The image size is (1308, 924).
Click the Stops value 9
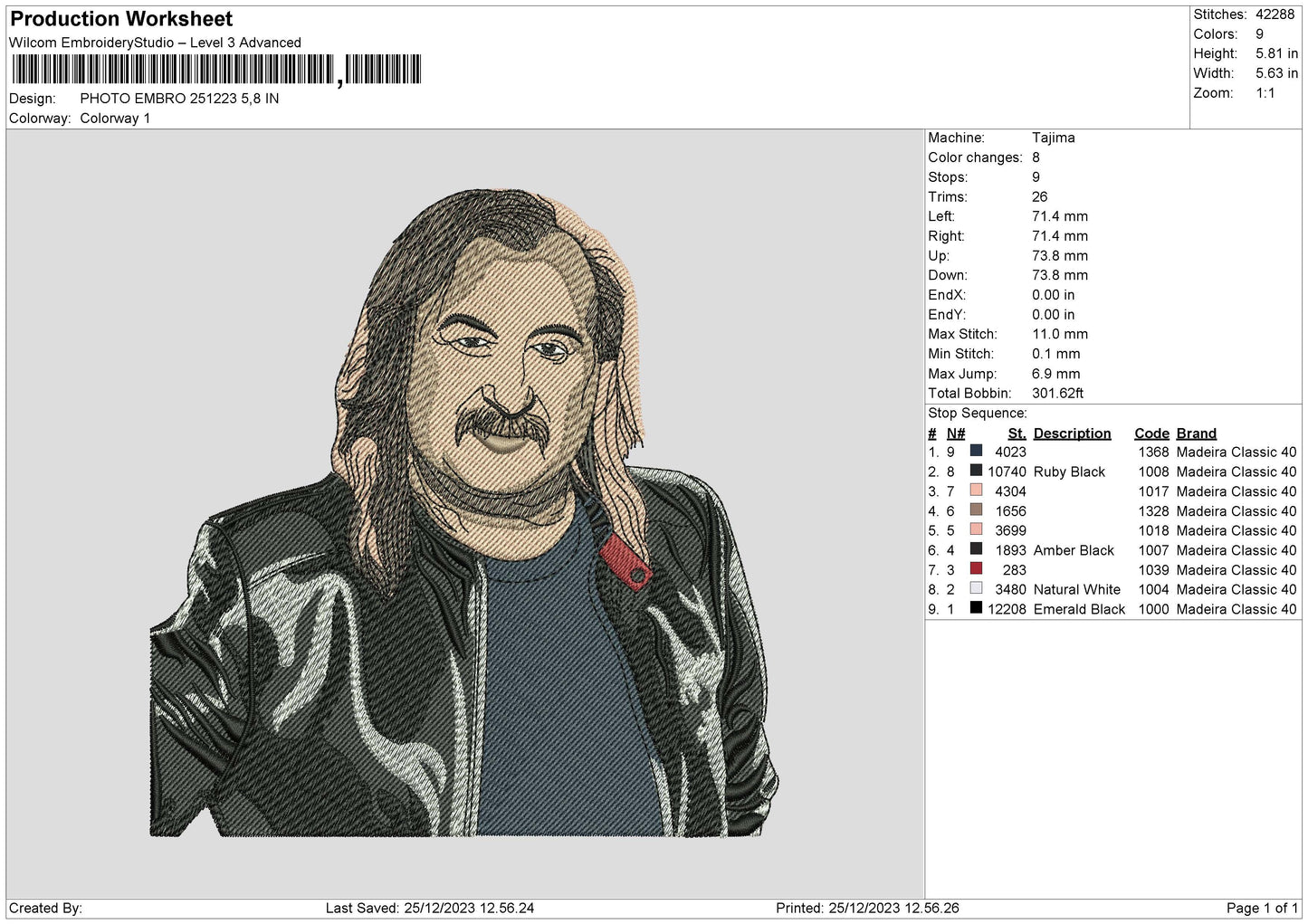pyautogui.click(x=1036, y=177)
